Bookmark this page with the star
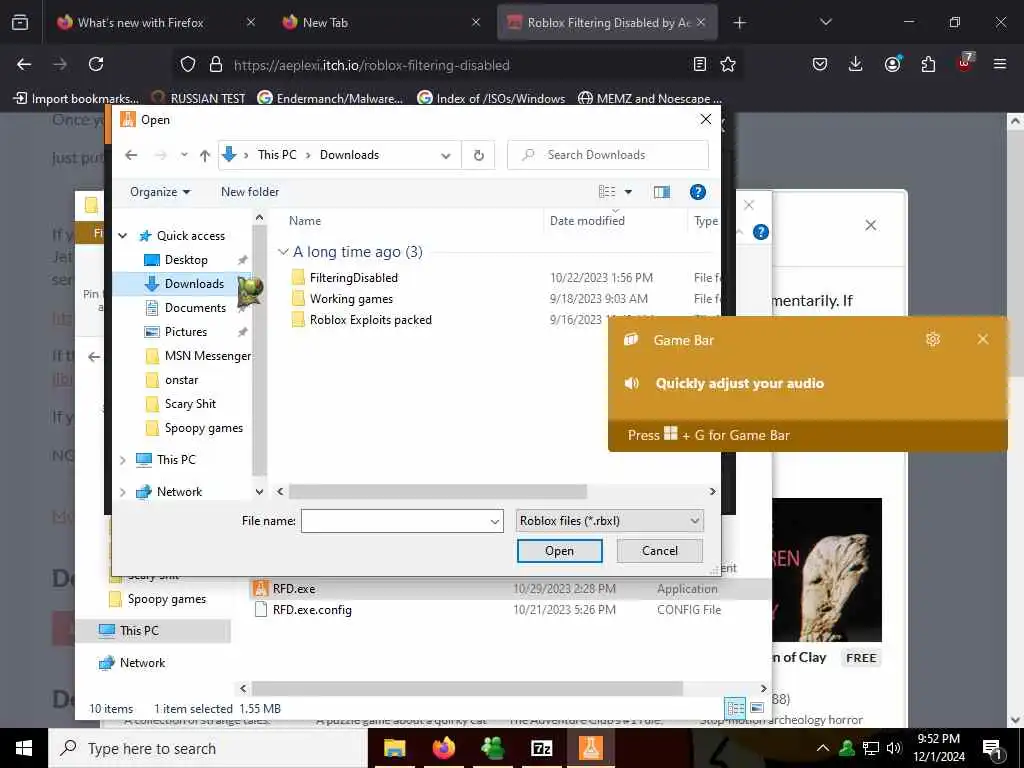The height and width of the screenshot is (768, 1024). point(728,64)
